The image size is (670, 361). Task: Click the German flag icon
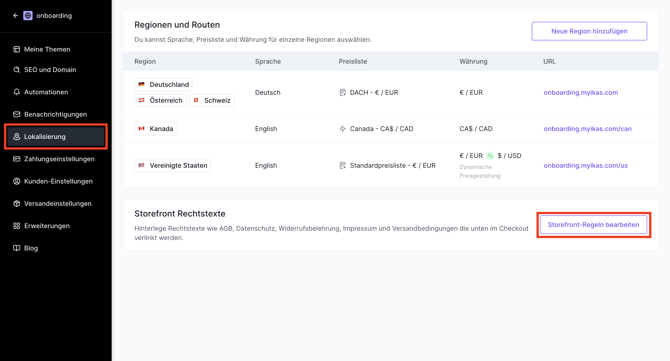coord(141,85)
